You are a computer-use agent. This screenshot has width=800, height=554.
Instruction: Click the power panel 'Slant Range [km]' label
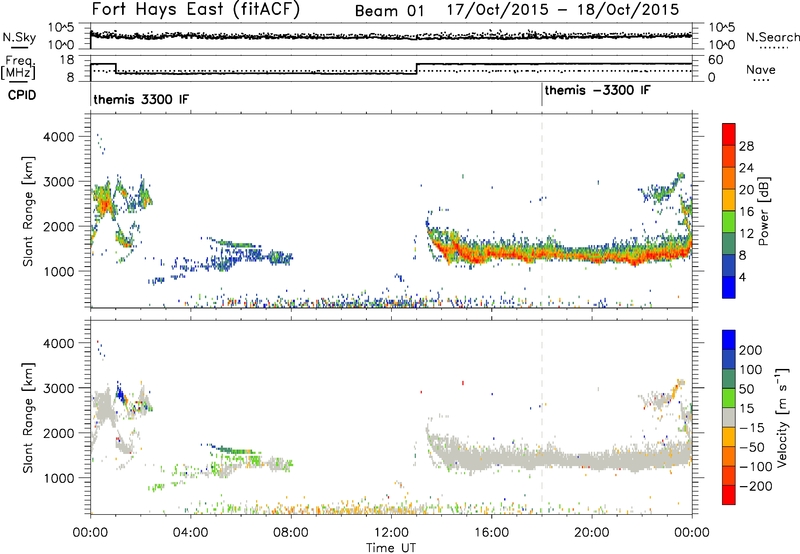[28, 211]
